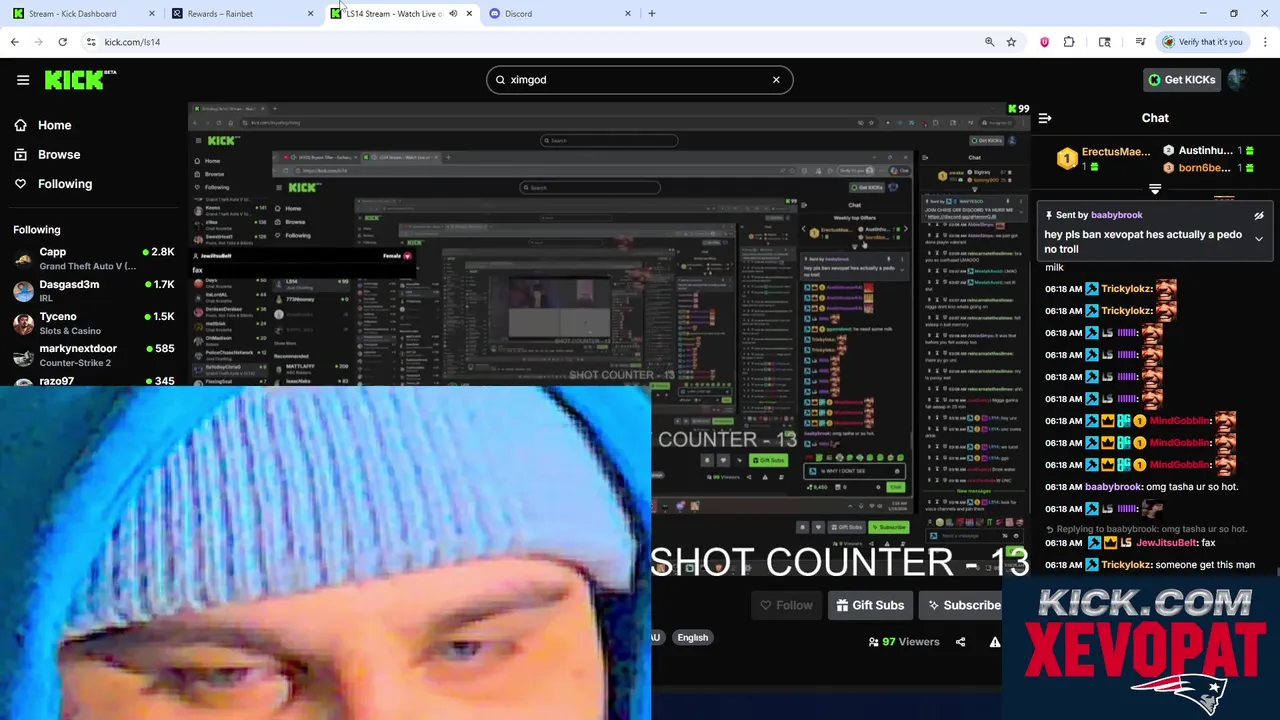Click Verify that it's you chip
The height and width of the screenshot is (720, 1280).
(x=1202, y=42)
